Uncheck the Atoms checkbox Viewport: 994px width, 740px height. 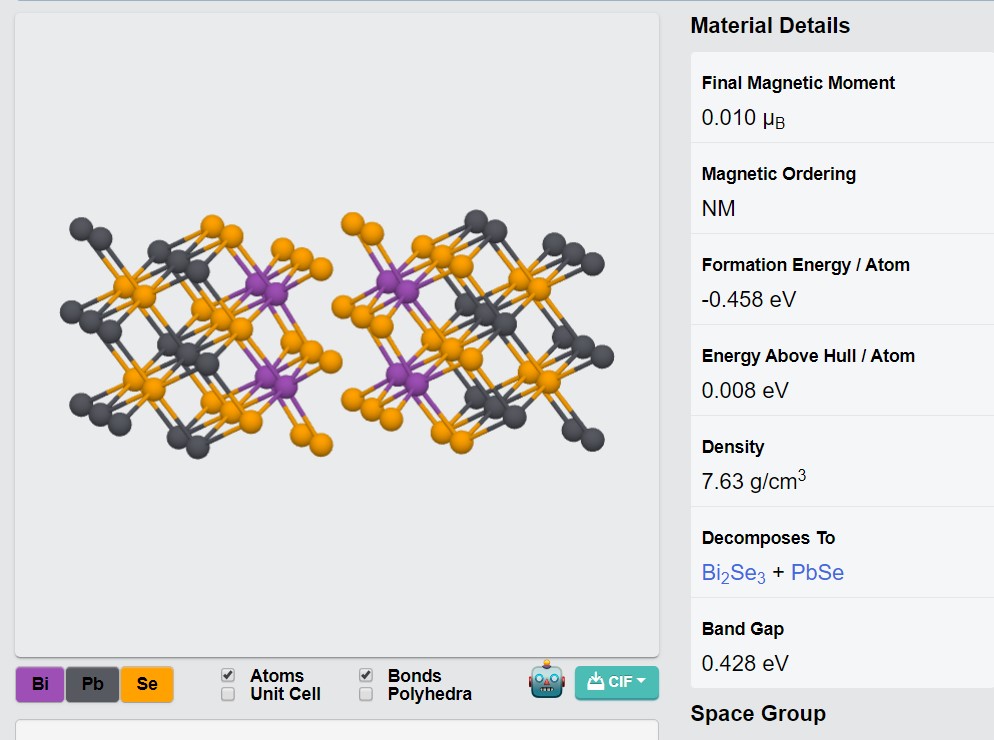228,675
